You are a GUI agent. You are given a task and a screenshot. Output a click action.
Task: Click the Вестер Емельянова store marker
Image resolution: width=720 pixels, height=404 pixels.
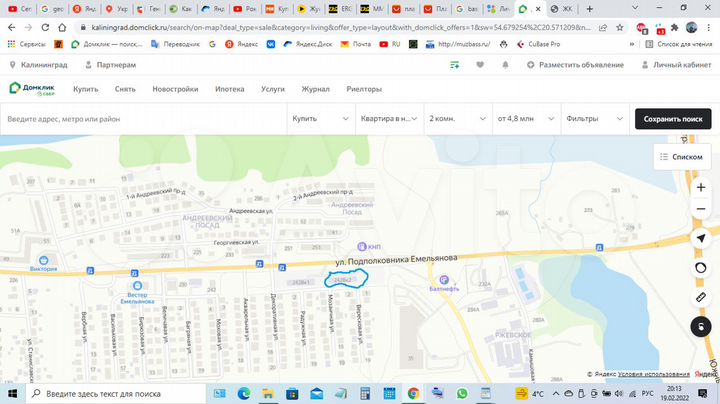(137, 286)
